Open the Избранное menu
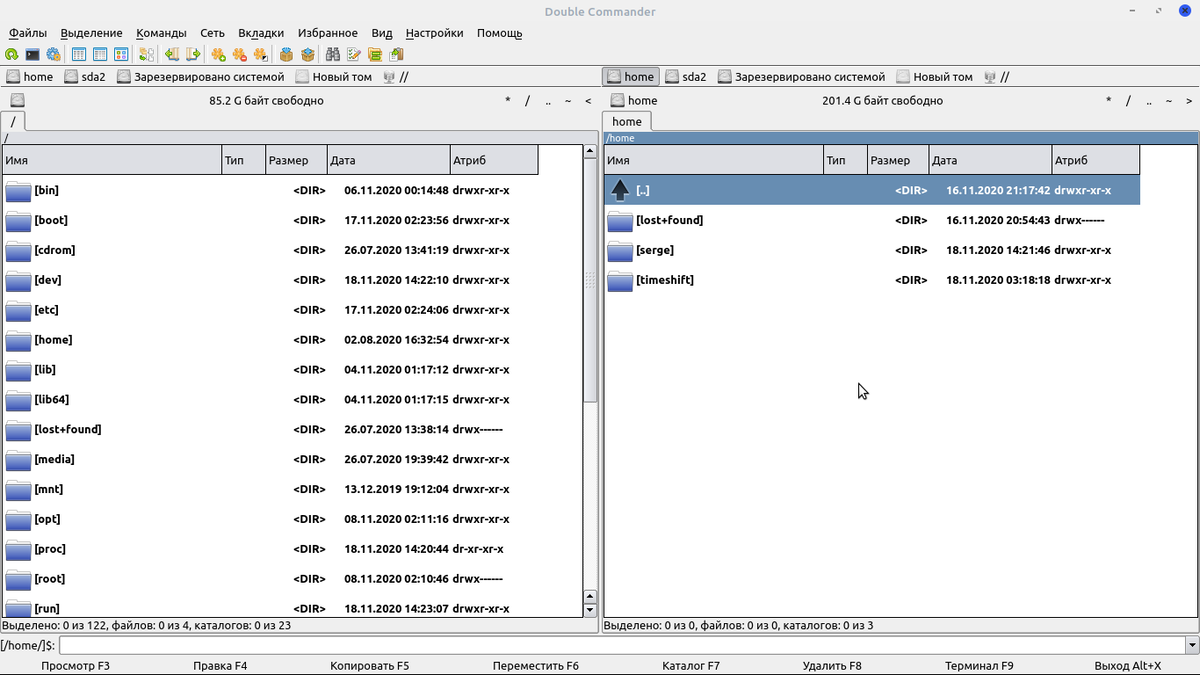The height and width of the screenshot is (675, 1200). click(x=327, y=33)
